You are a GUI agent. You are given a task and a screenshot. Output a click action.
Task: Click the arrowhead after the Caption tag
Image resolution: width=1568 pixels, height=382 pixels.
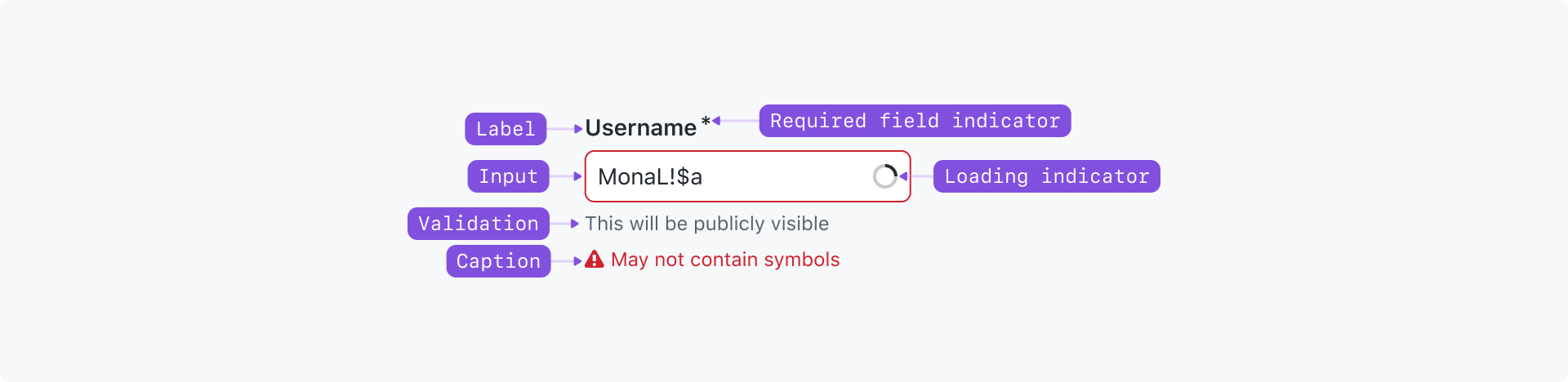tap(578, 261)
